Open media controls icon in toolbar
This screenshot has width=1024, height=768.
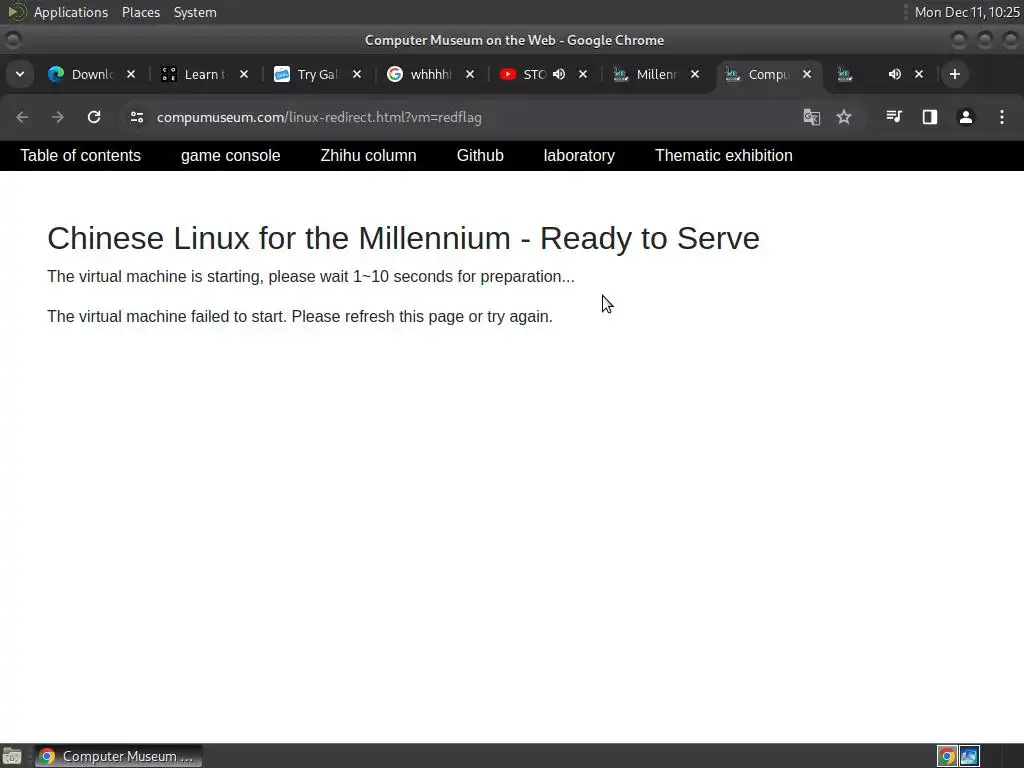tap(894, 117)
